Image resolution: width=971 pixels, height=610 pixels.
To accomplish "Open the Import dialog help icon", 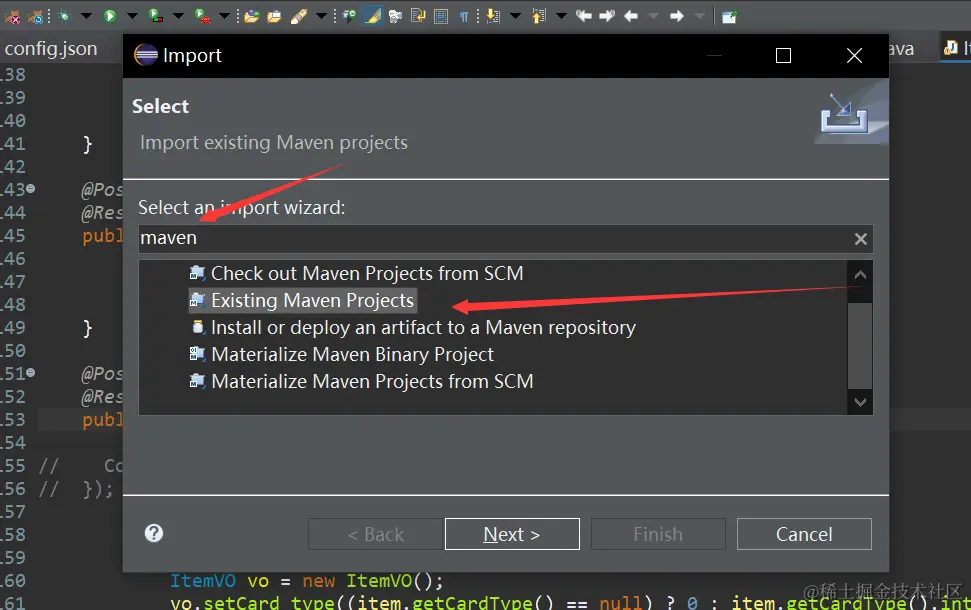I will click(154, 533).
